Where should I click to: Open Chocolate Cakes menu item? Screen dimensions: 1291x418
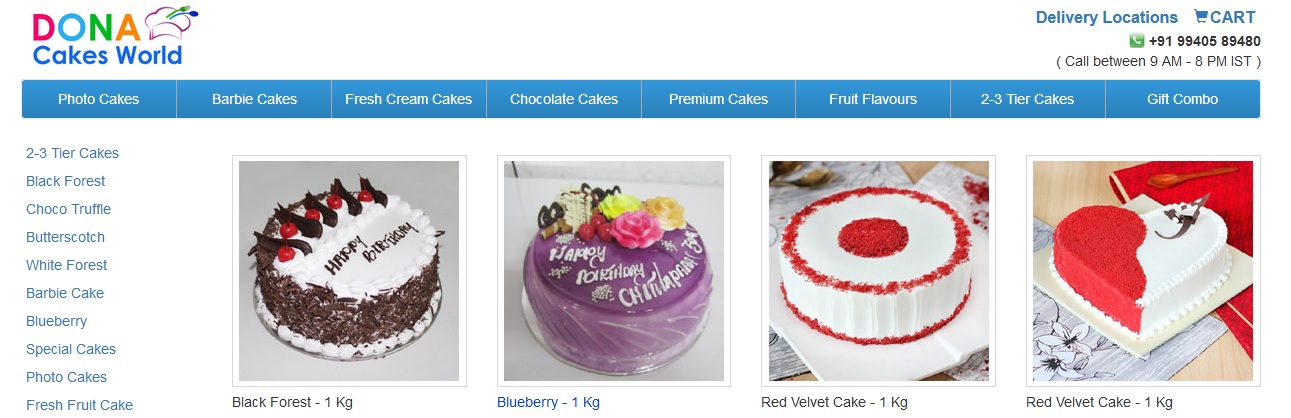[564, 99]
